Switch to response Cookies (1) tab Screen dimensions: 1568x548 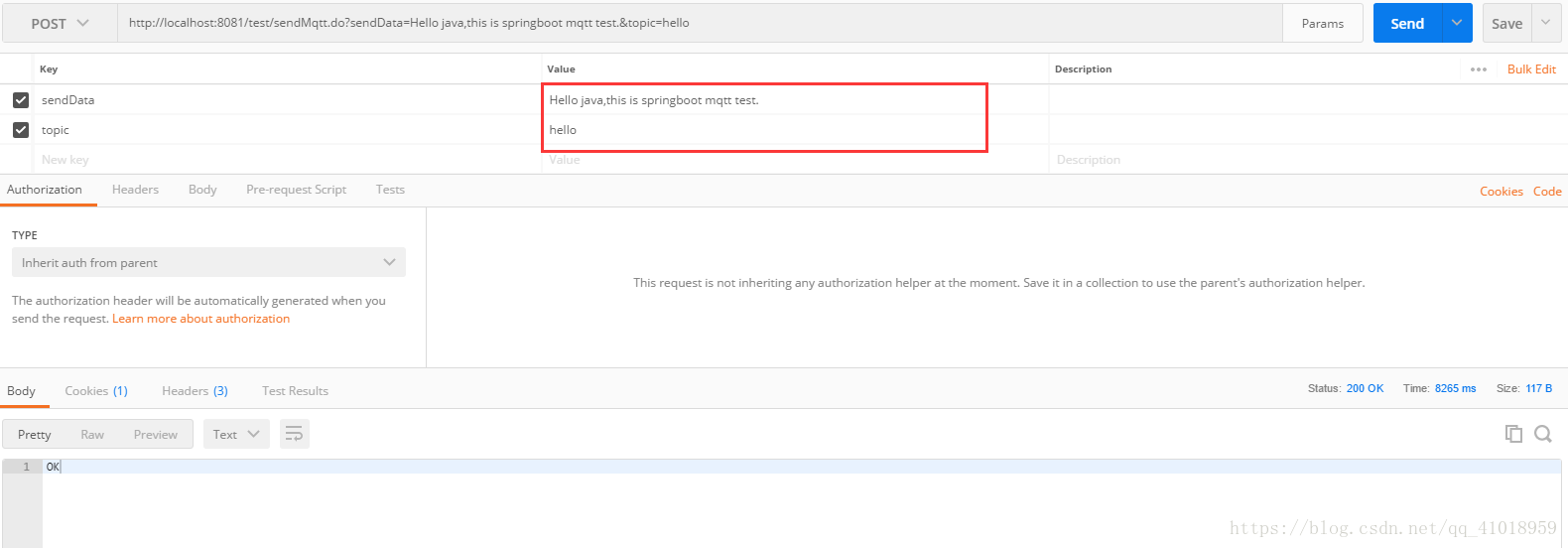[96, 391]
